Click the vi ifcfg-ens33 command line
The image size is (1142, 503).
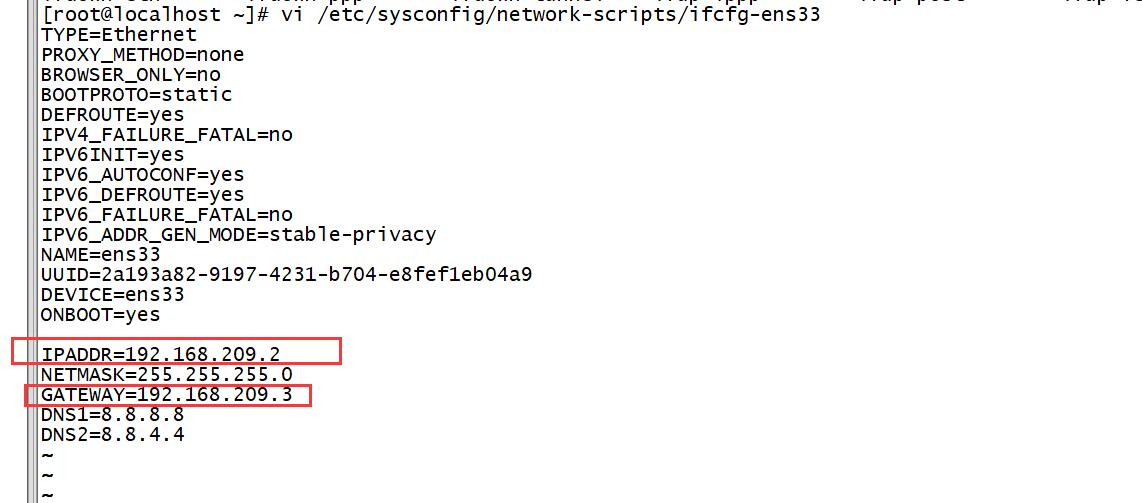(x=431, y=15)
